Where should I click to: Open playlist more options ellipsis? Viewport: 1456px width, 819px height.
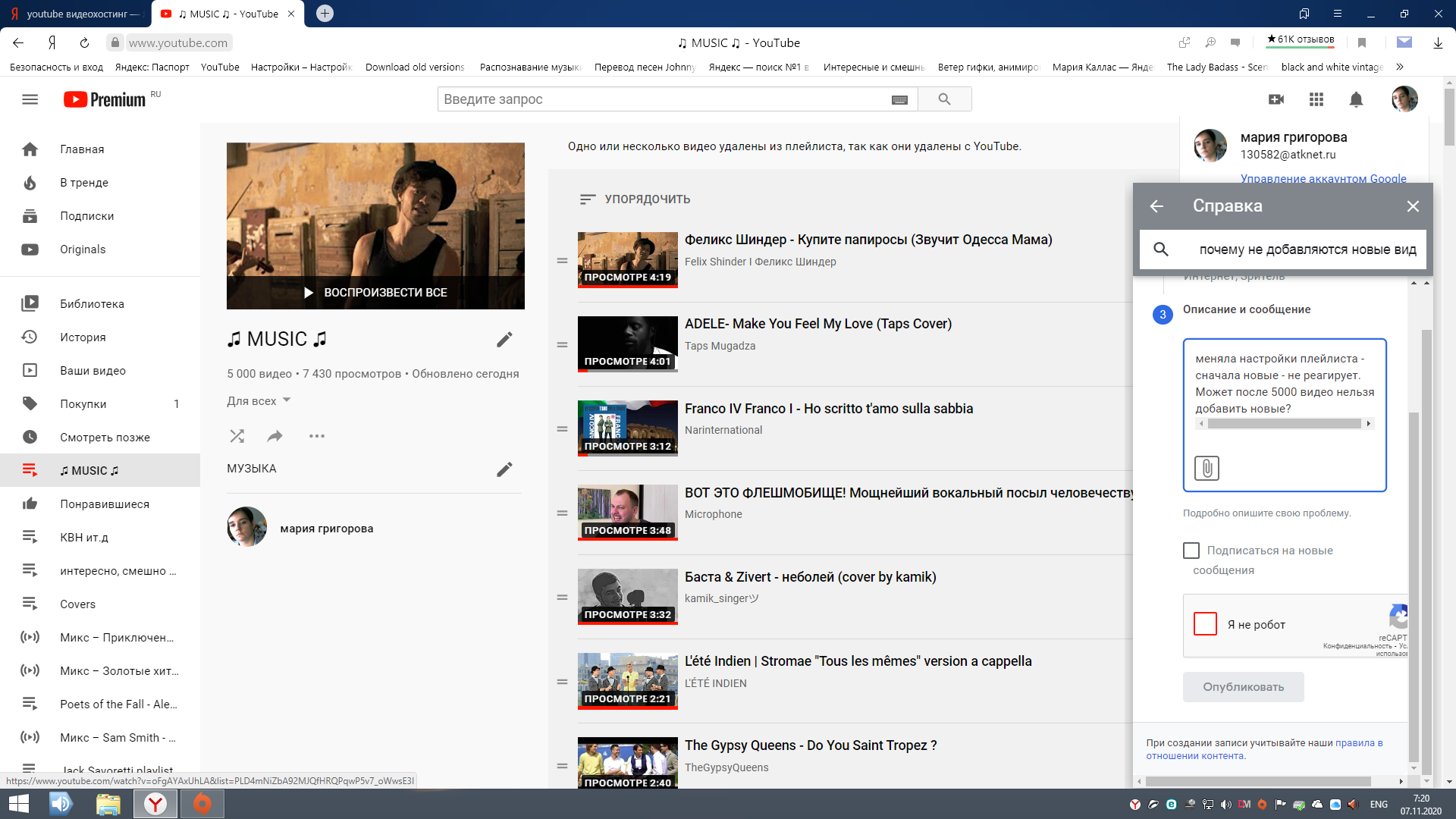(317, 436)
